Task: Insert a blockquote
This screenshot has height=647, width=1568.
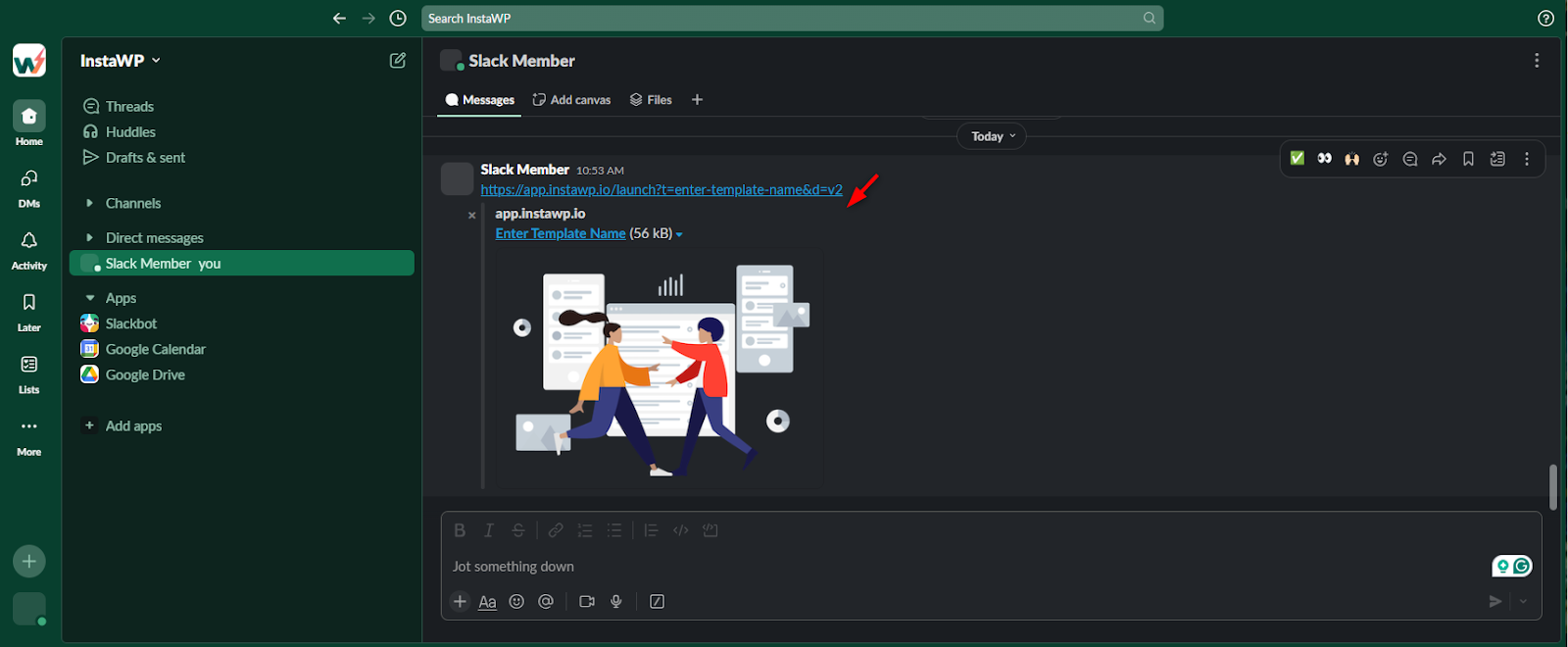Action: (x=651, y=530)
